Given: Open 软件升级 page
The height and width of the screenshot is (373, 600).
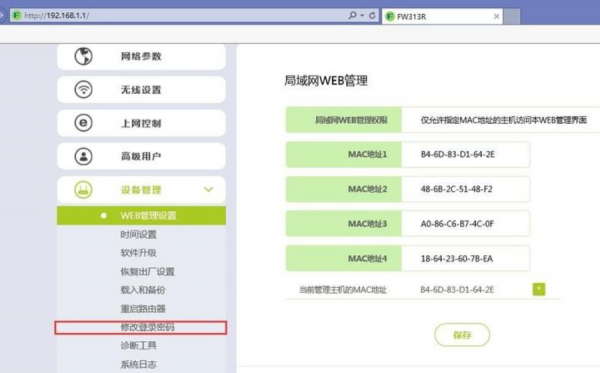Looking at the screenshot, I should 139,253.
